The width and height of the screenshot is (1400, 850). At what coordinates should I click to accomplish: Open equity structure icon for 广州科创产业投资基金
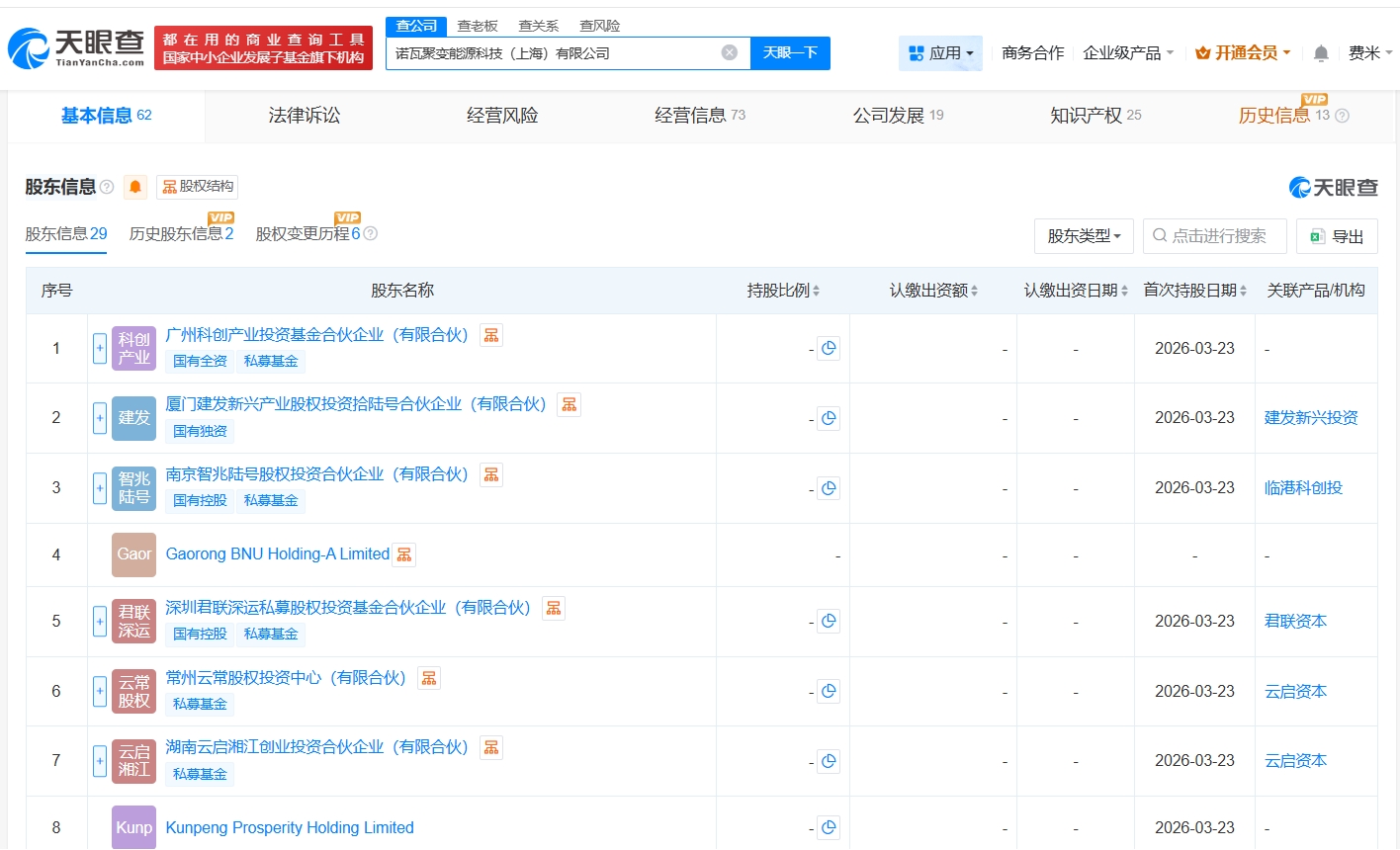pos(491,336)
